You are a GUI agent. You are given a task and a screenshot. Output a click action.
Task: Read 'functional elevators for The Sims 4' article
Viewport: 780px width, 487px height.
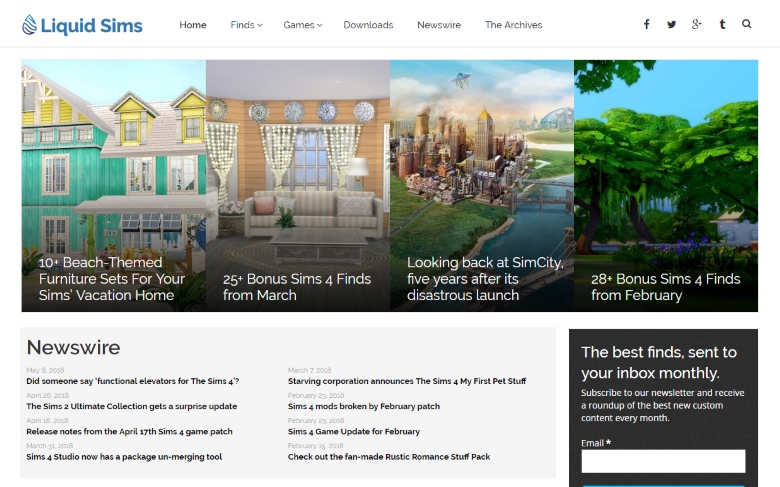pos(133,381)
